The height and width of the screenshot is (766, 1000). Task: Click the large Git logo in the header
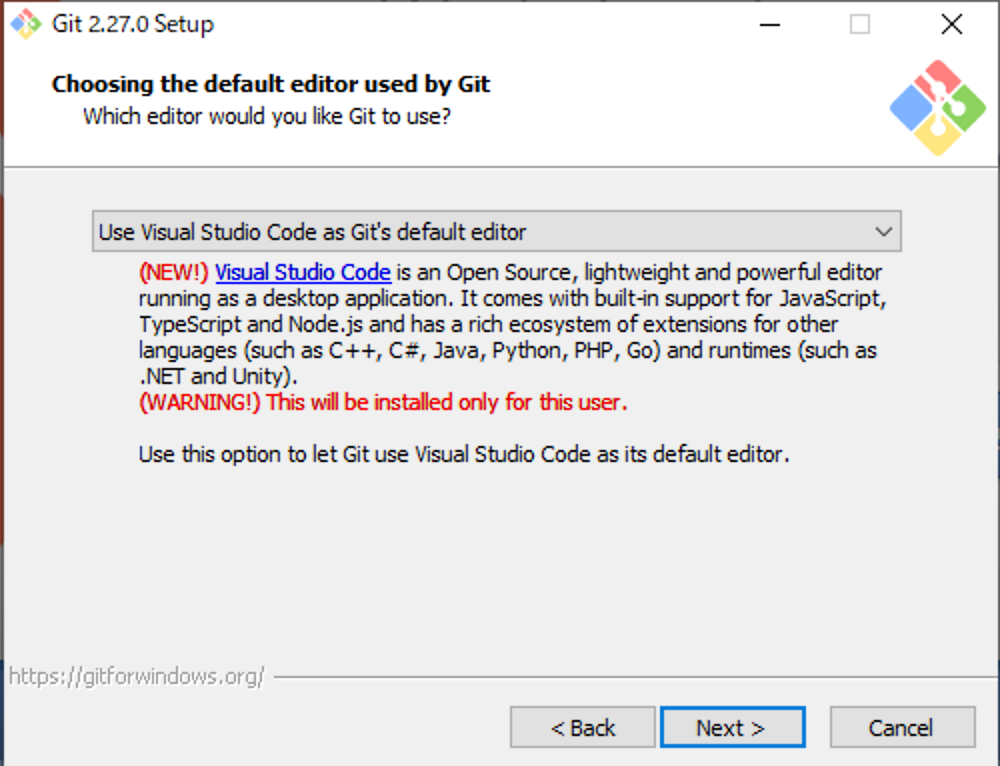(x=937, y=108)
